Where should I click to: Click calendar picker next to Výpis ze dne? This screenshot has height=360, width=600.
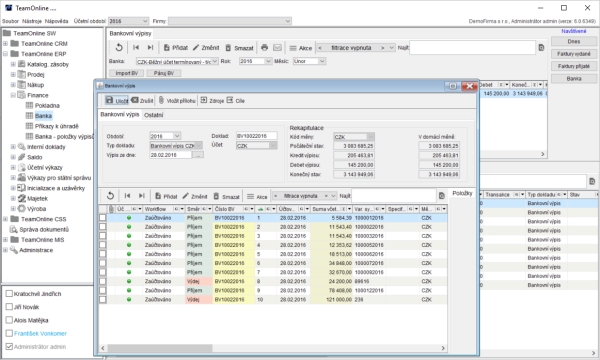198,155
